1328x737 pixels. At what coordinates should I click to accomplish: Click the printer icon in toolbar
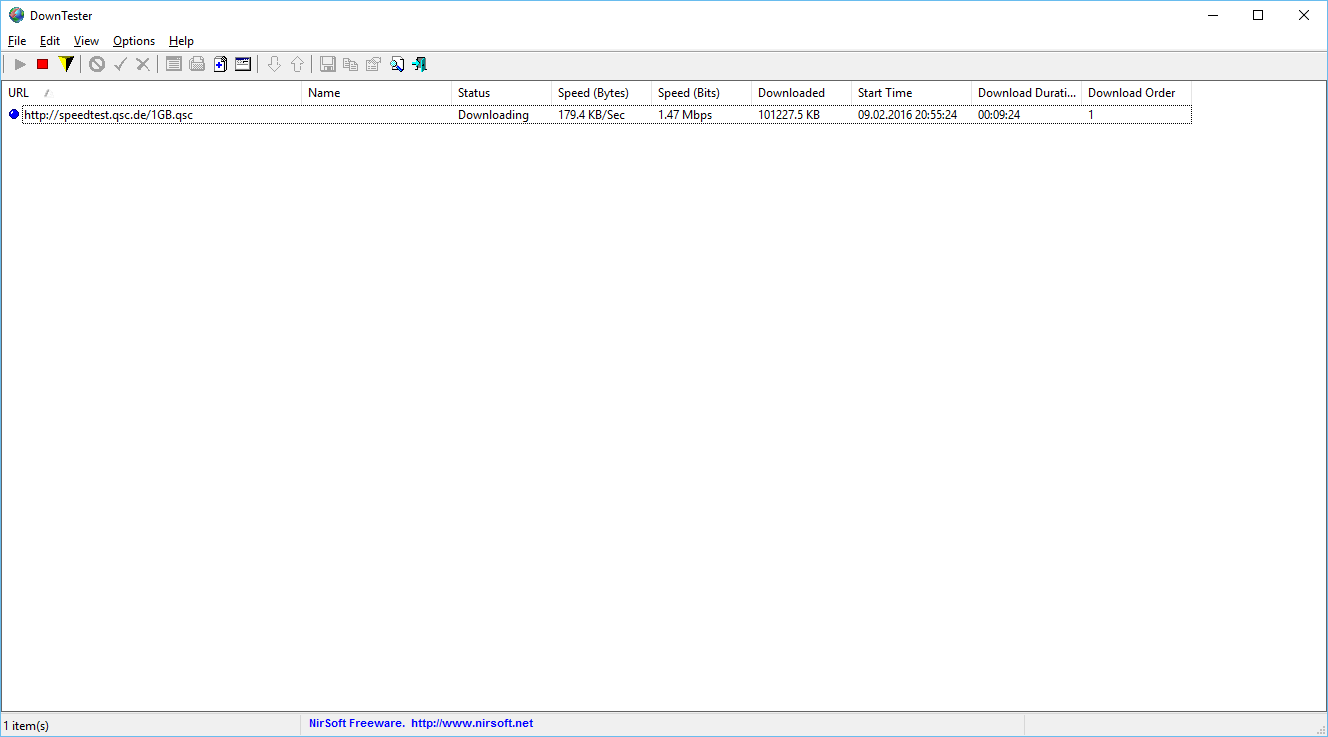[197, 64]
